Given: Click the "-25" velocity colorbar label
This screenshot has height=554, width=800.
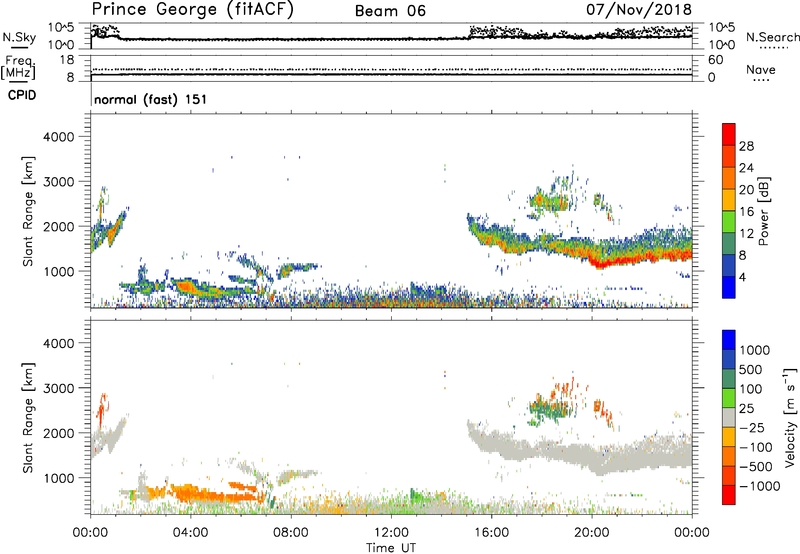Looking at the screenshot, I should tap(752, 428).
